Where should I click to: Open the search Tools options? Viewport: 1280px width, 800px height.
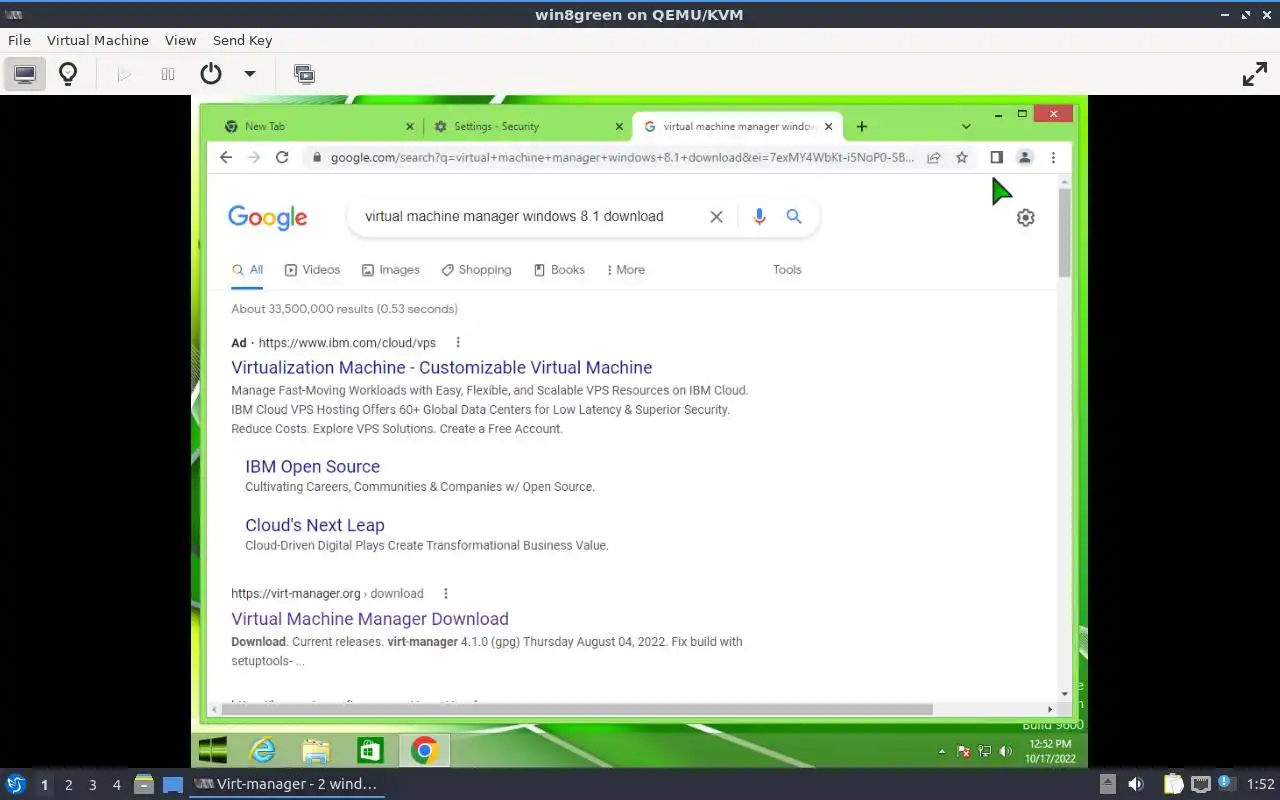(787, 270)
